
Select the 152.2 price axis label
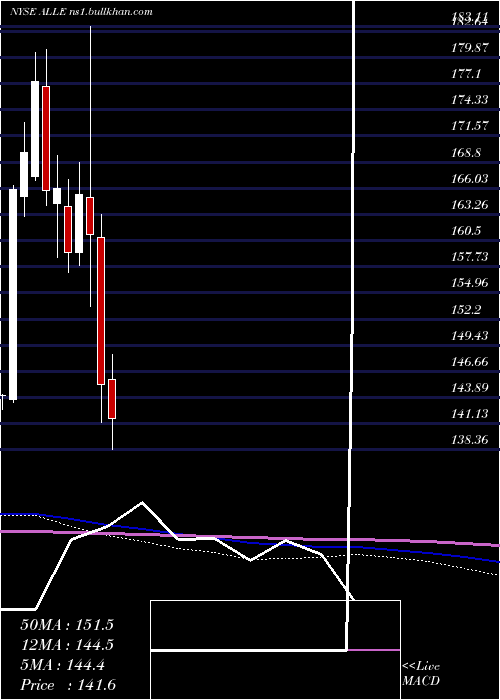coord(466,309)
